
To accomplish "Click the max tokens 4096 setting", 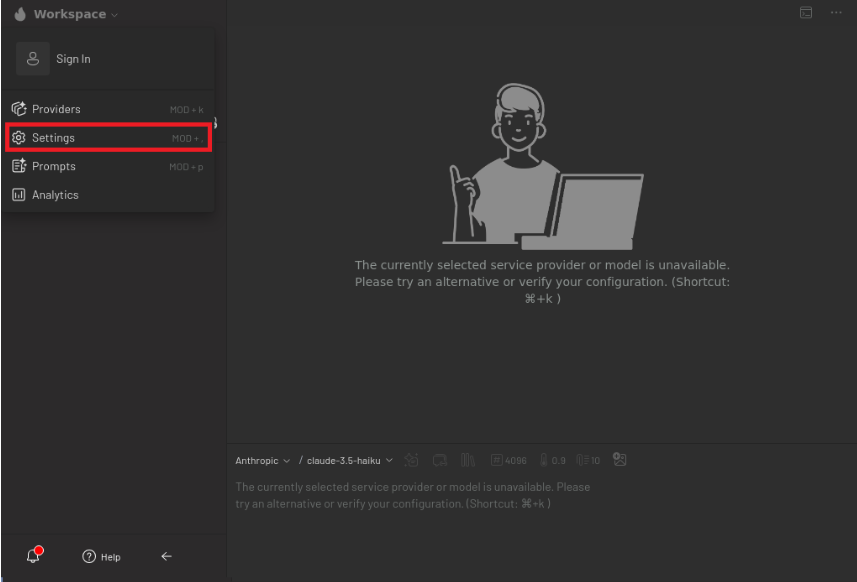I will (509, 460).
